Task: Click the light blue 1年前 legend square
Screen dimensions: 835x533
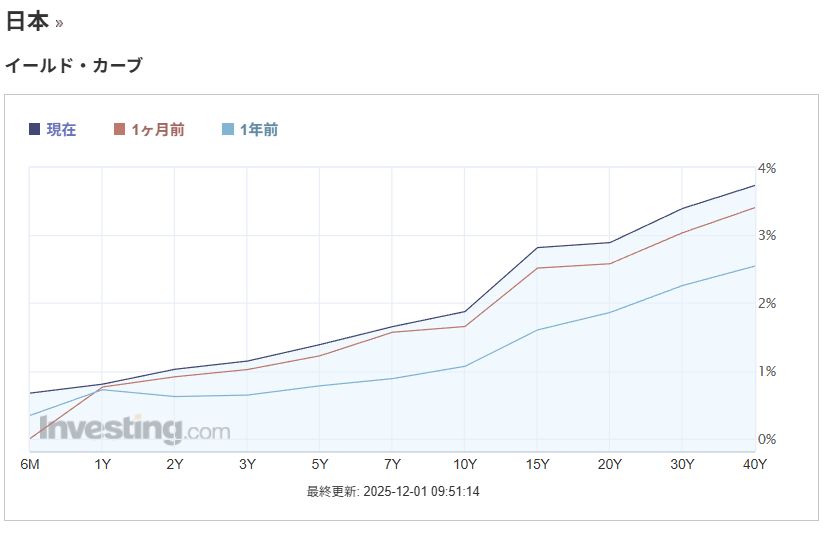Action: click(228, 129)
